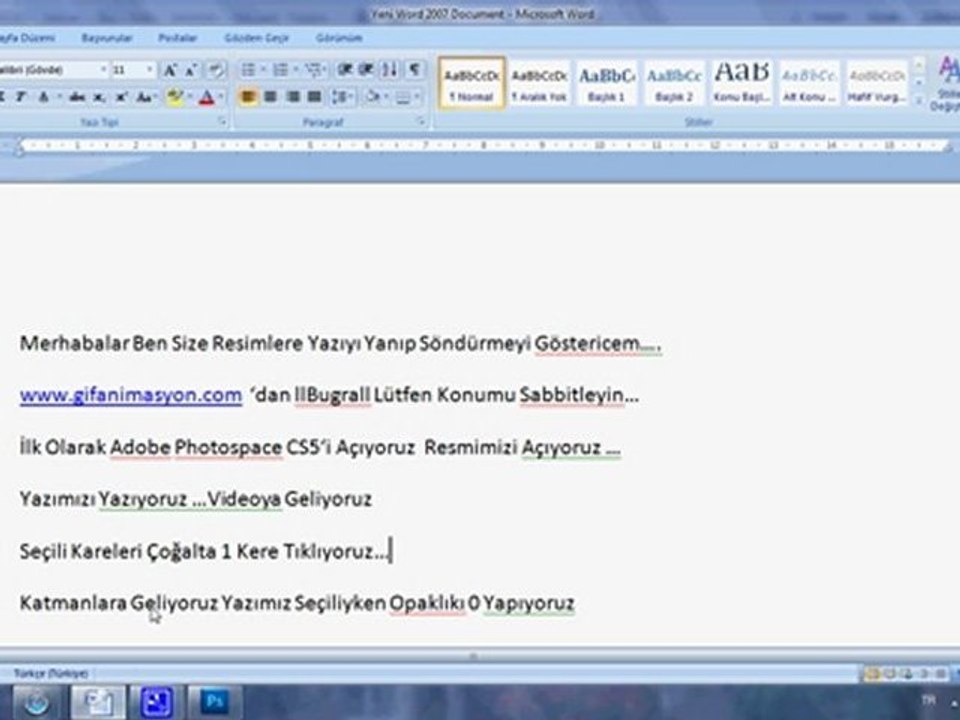The width and height of the screenshot is (960, 720).
Task: Clear formatting with the eraser icon
Action: [215, 70]
